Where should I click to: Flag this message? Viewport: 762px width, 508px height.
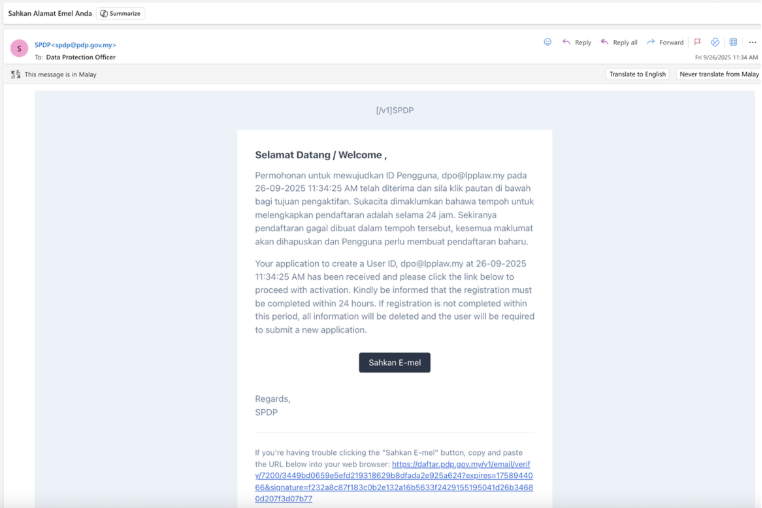coord(698,42)
